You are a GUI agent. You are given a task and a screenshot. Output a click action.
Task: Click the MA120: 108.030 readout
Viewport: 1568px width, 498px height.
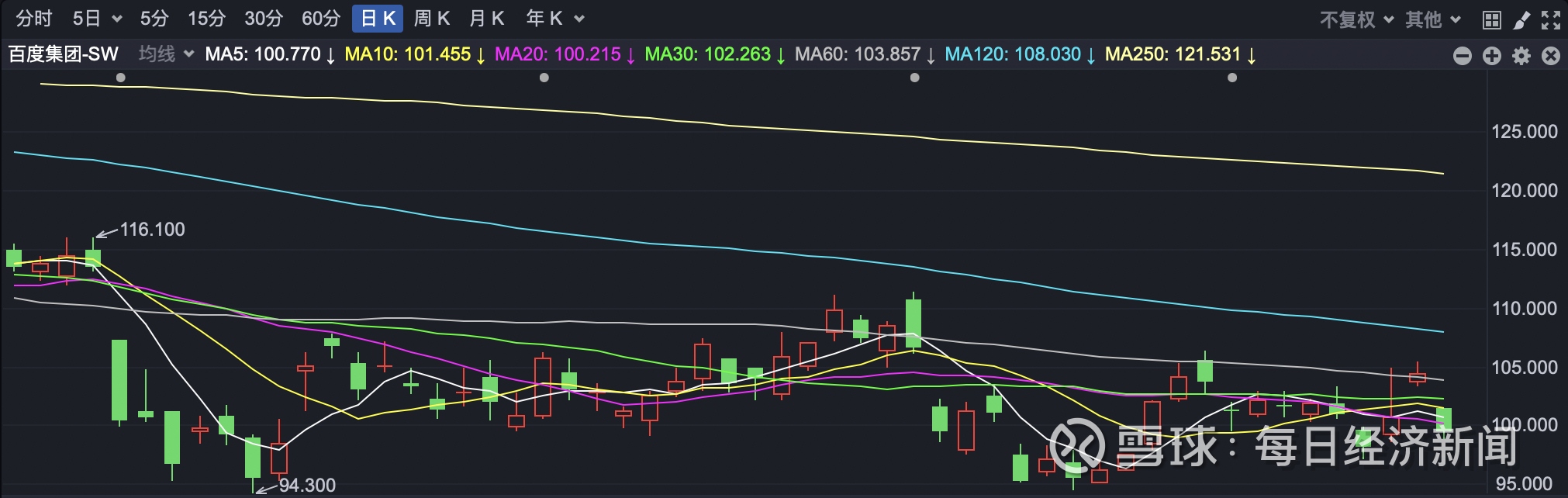[1021, 54]
